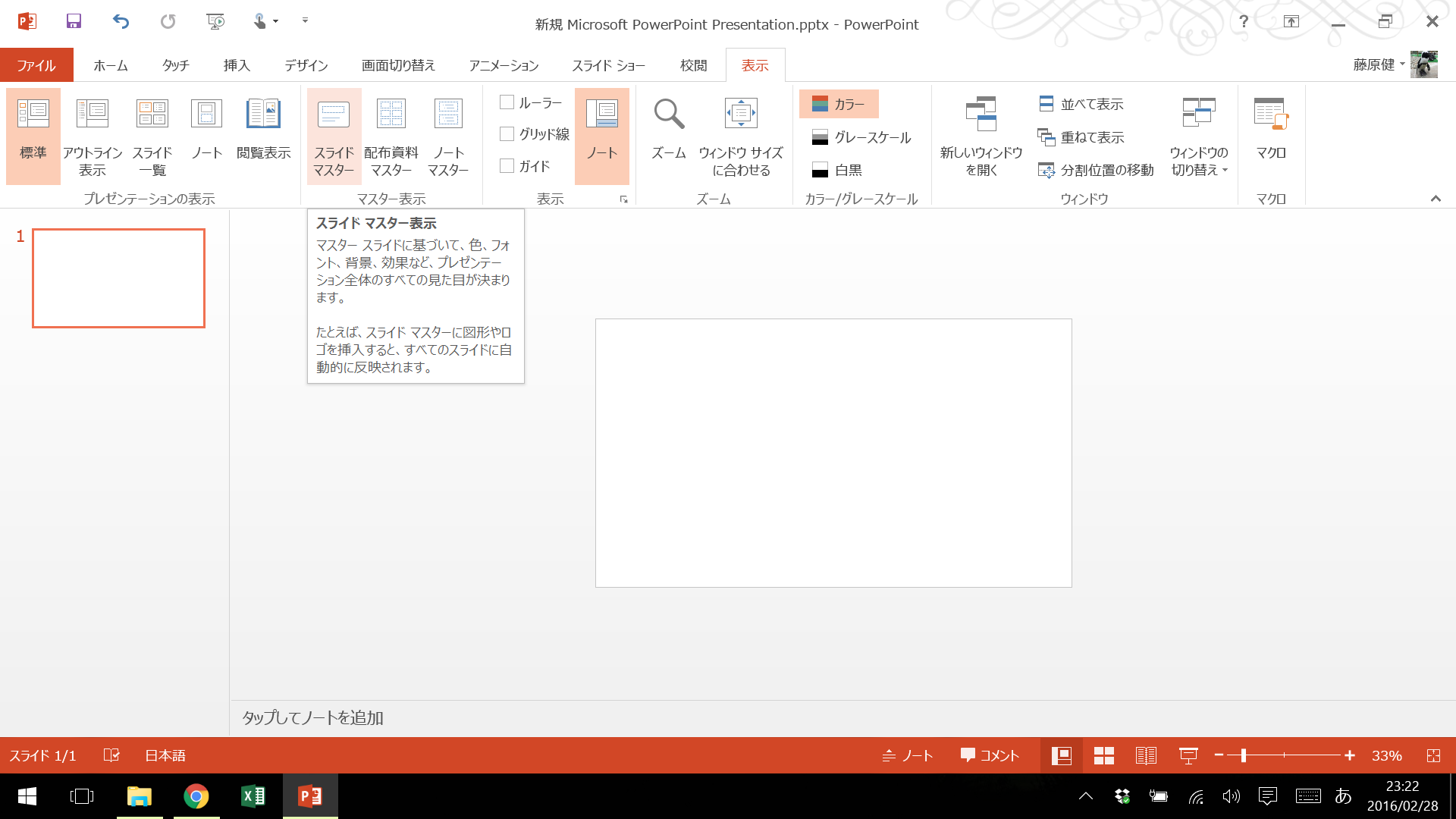The width and height of the screenshot is (1456, 819).
Task: Toggle the Guides (ガイド) checkbox
Action: click(507, 166)
